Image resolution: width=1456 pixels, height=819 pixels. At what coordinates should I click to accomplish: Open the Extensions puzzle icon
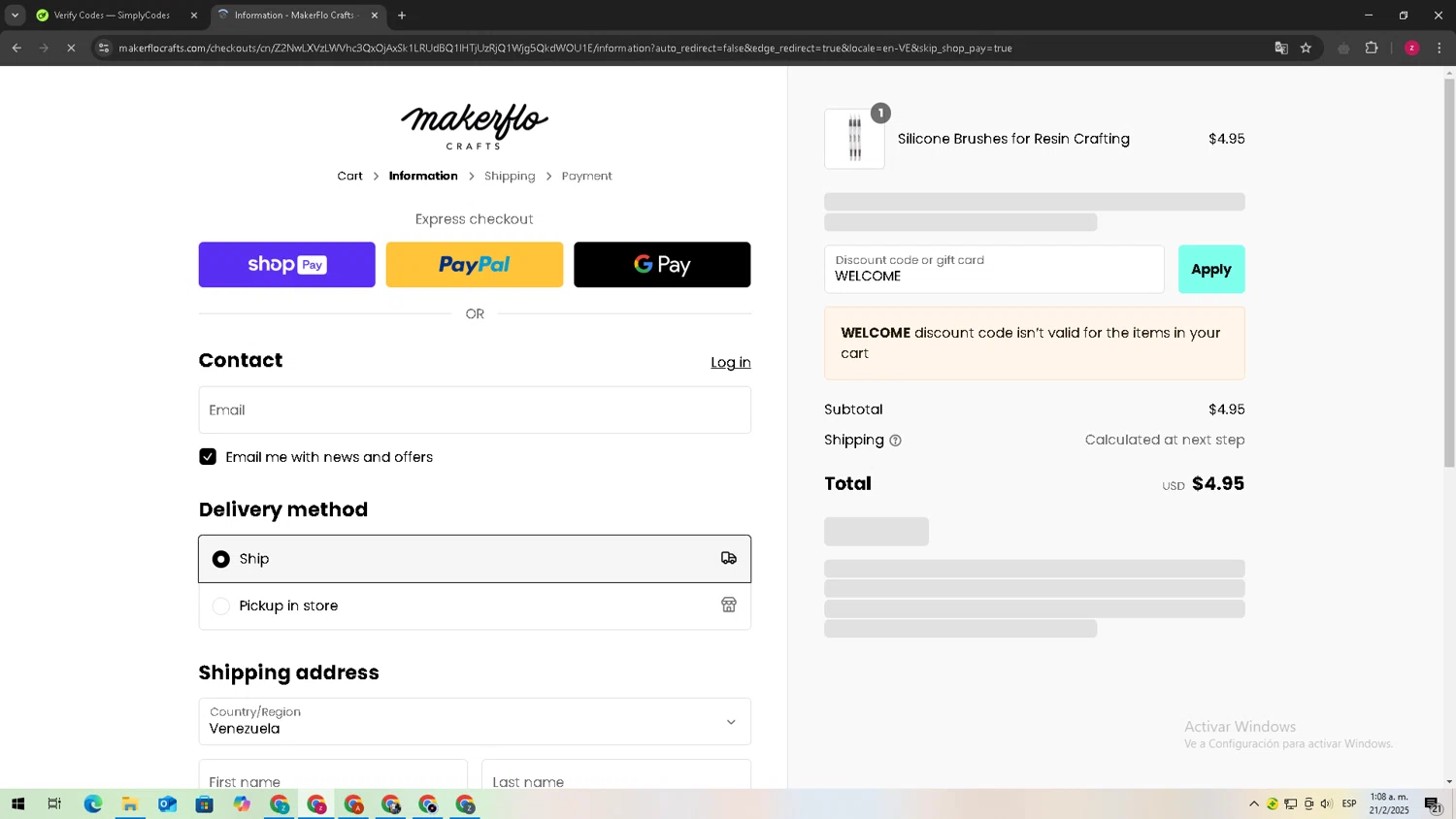pos(1372,48)
